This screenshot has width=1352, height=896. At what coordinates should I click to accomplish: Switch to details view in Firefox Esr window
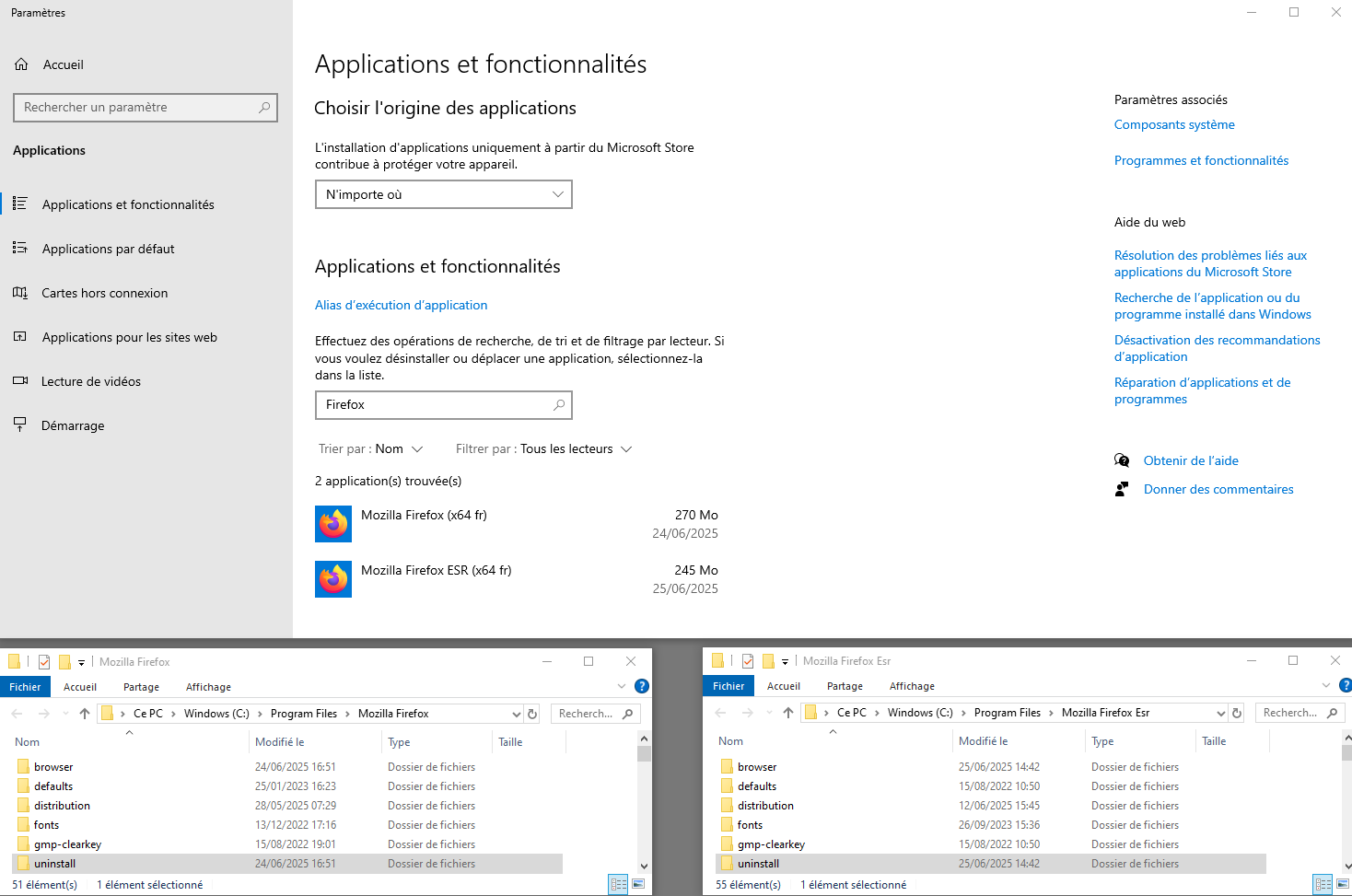point(1323,884)
